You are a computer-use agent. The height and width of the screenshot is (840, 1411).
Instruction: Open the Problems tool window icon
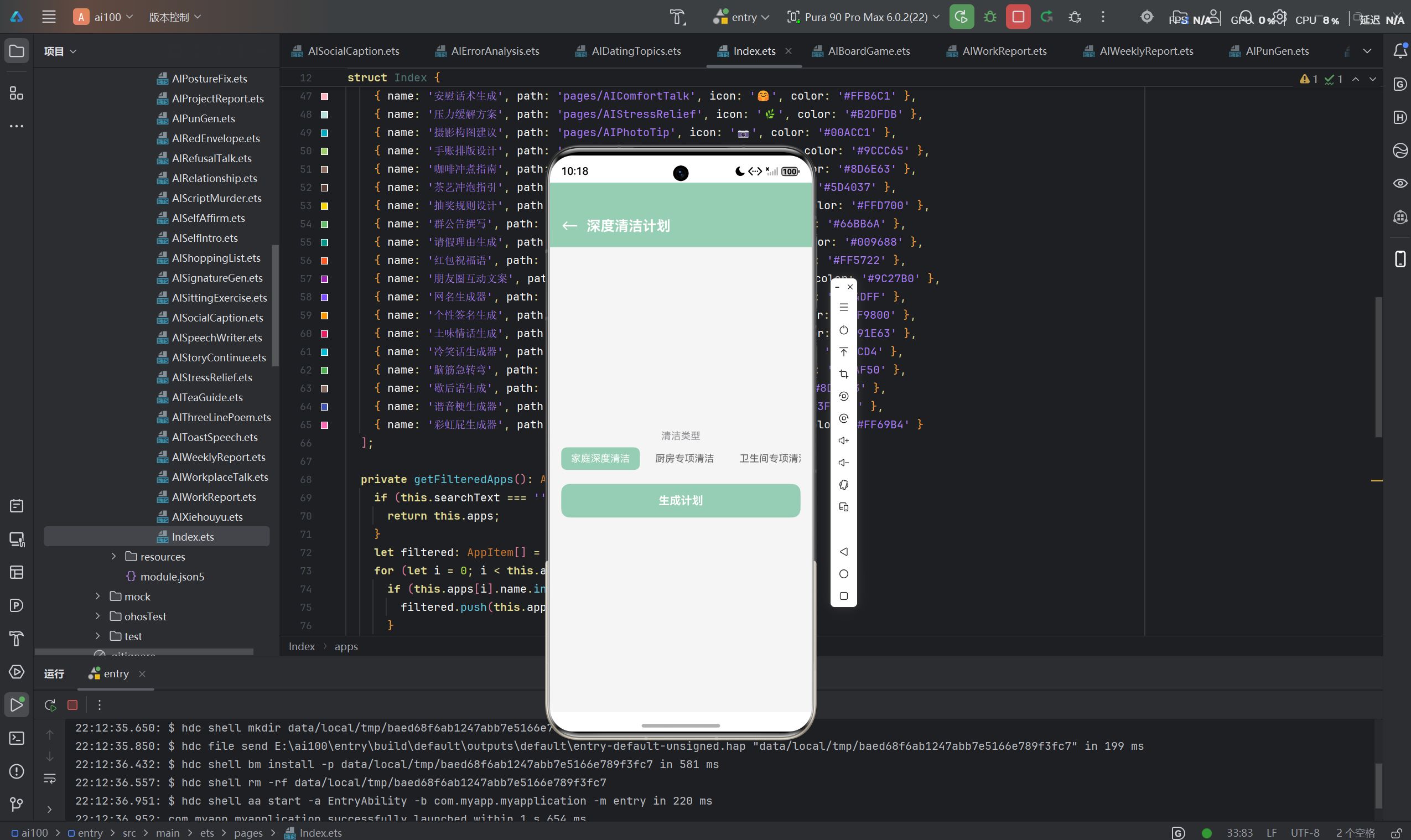pos(17,771)
